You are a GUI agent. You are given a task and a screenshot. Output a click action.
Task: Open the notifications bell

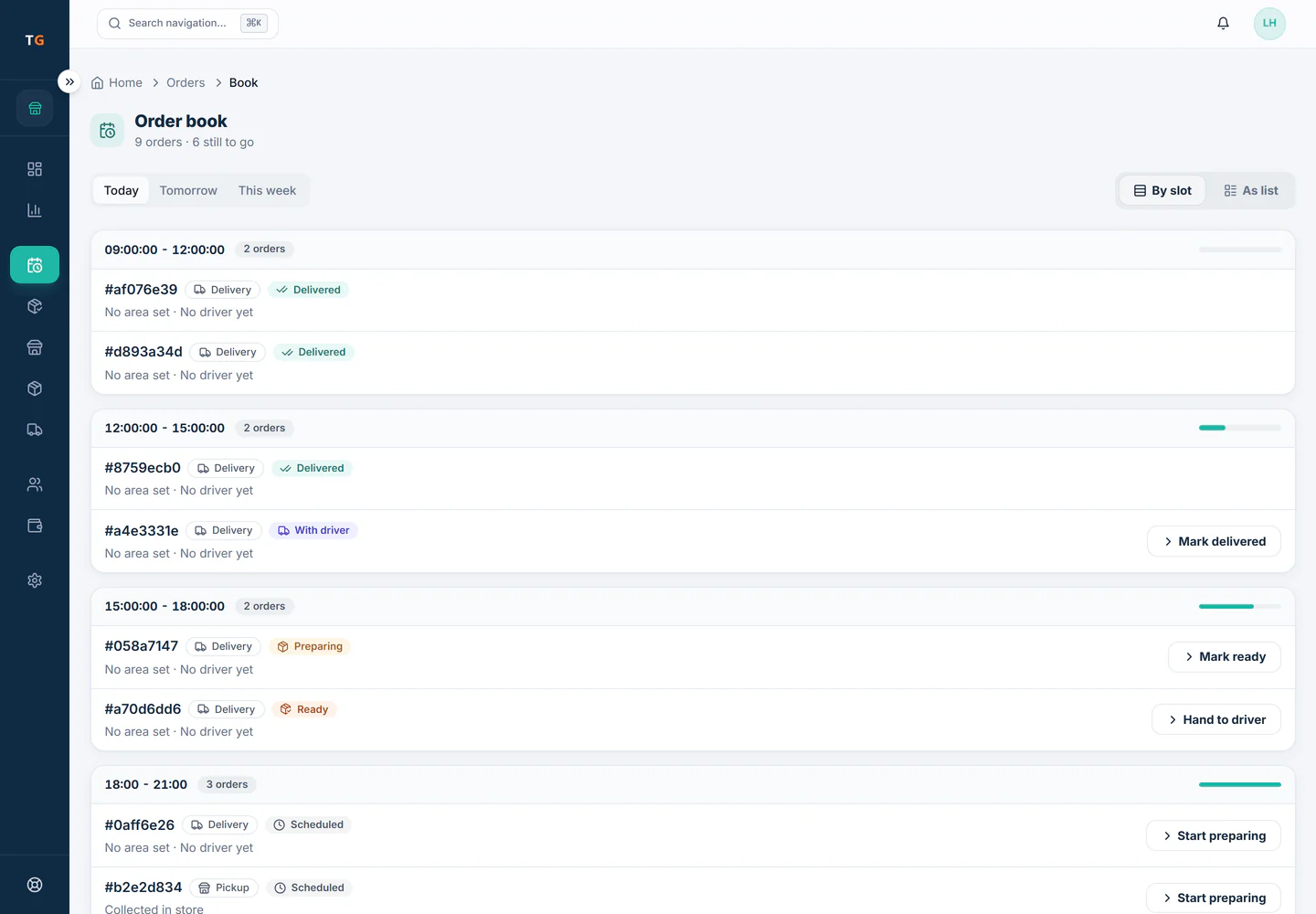1223,24
